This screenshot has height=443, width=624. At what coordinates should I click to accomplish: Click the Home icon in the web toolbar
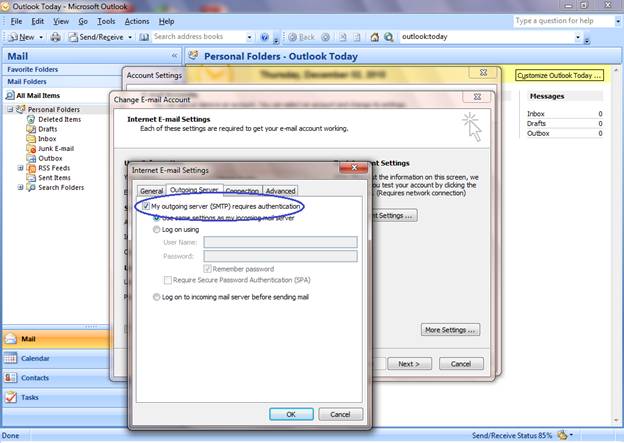(x=374, y=37)
